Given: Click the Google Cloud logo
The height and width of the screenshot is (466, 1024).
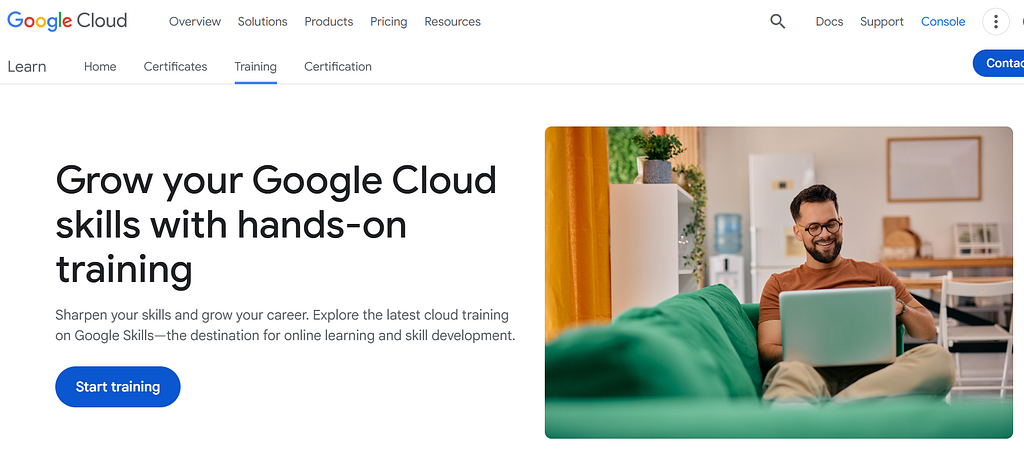Looking at the screenshot, I should [67, 21].
